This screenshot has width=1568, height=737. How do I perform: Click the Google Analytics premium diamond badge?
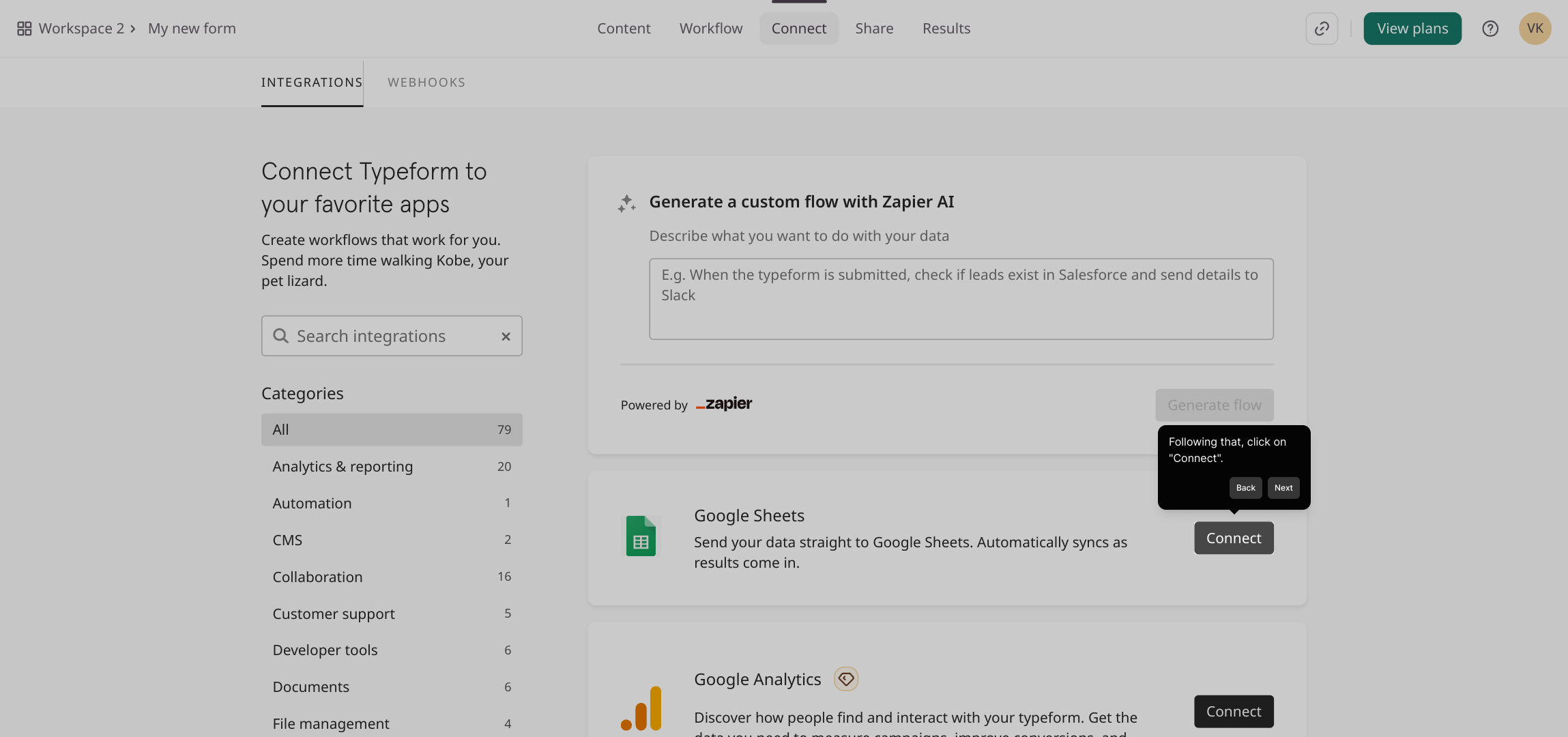(x=846, y=679)
